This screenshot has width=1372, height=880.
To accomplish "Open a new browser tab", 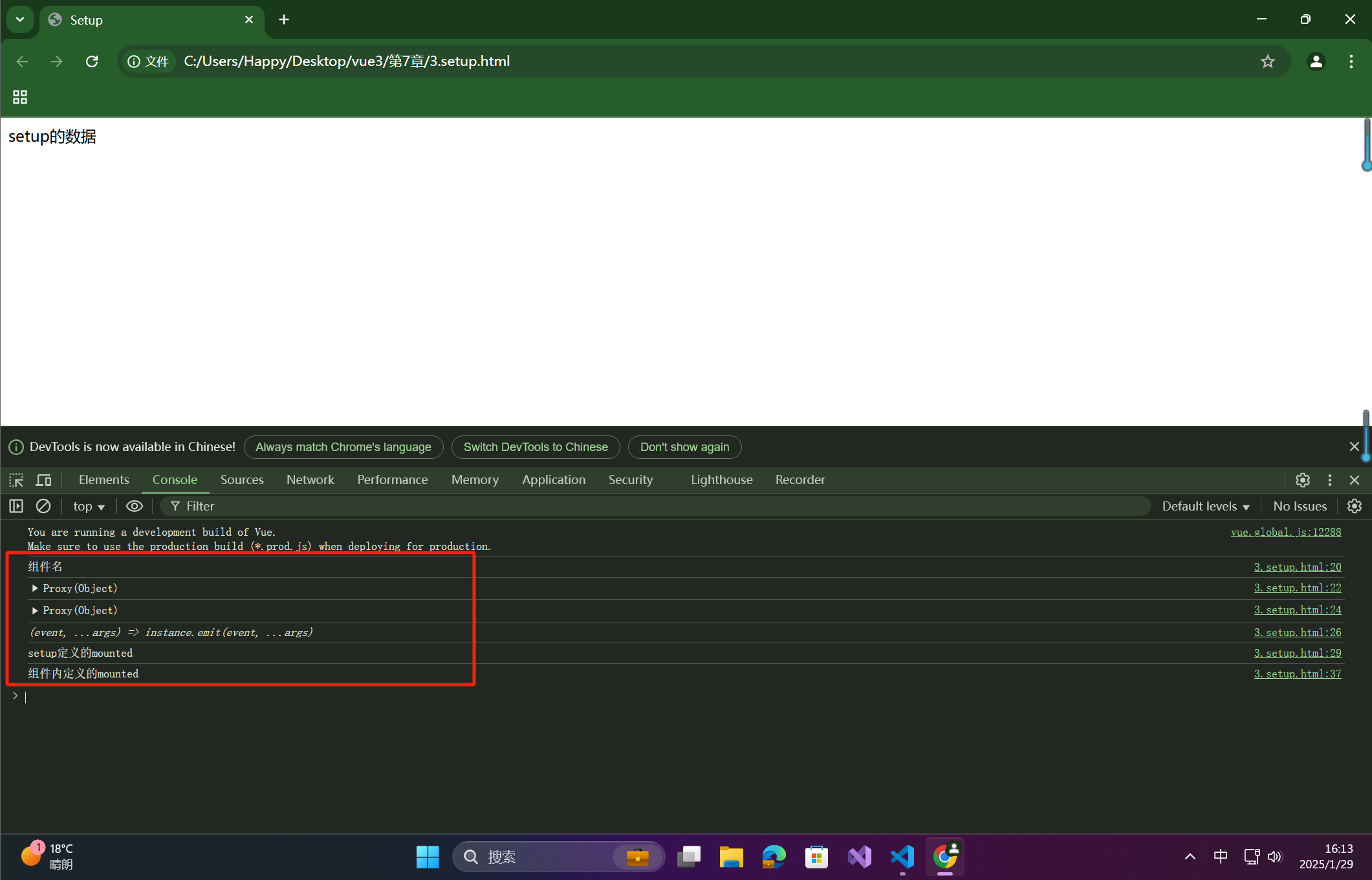I will coord(284,19).
